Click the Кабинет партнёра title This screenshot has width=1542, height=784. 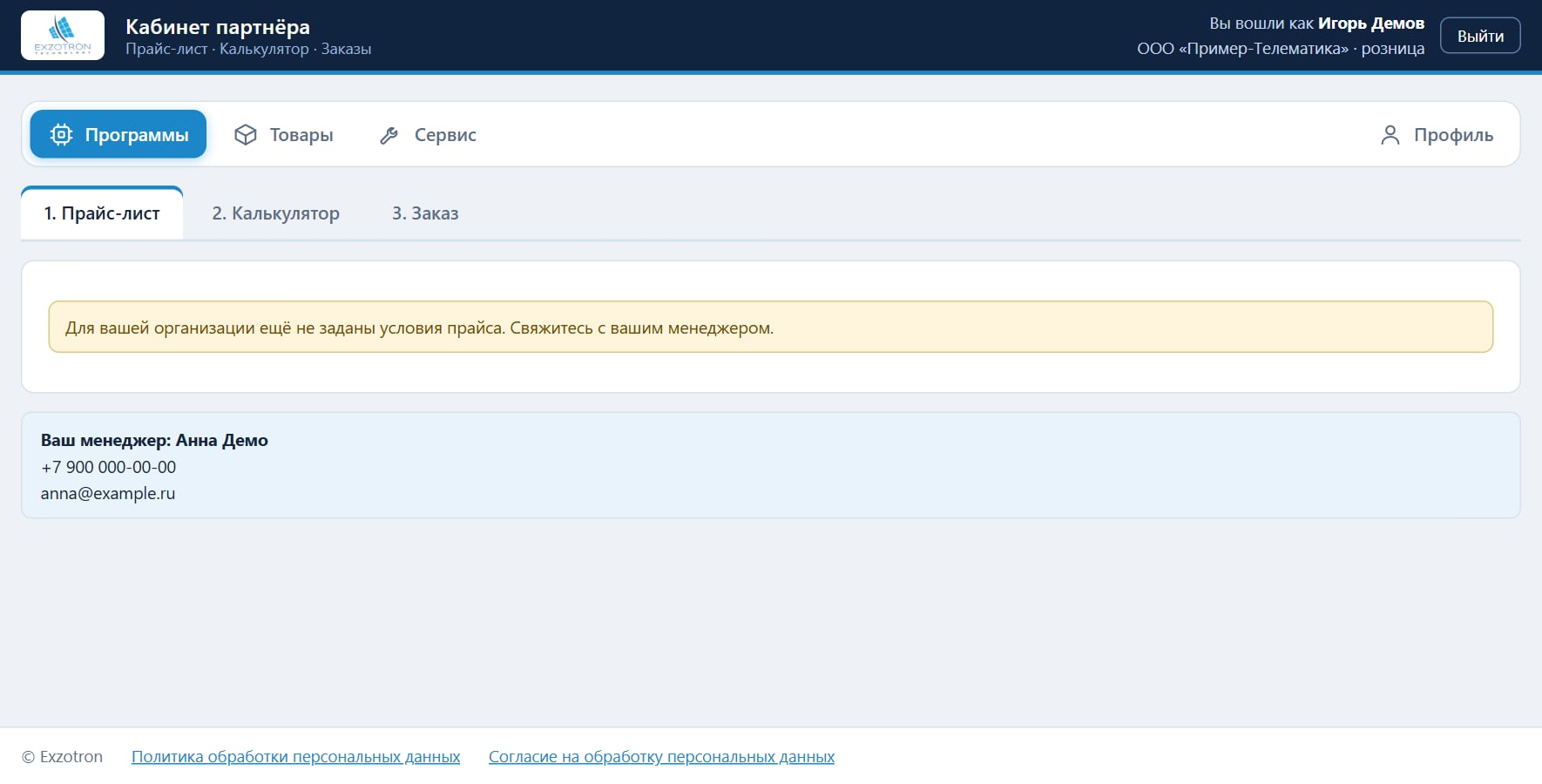(218, 26)
